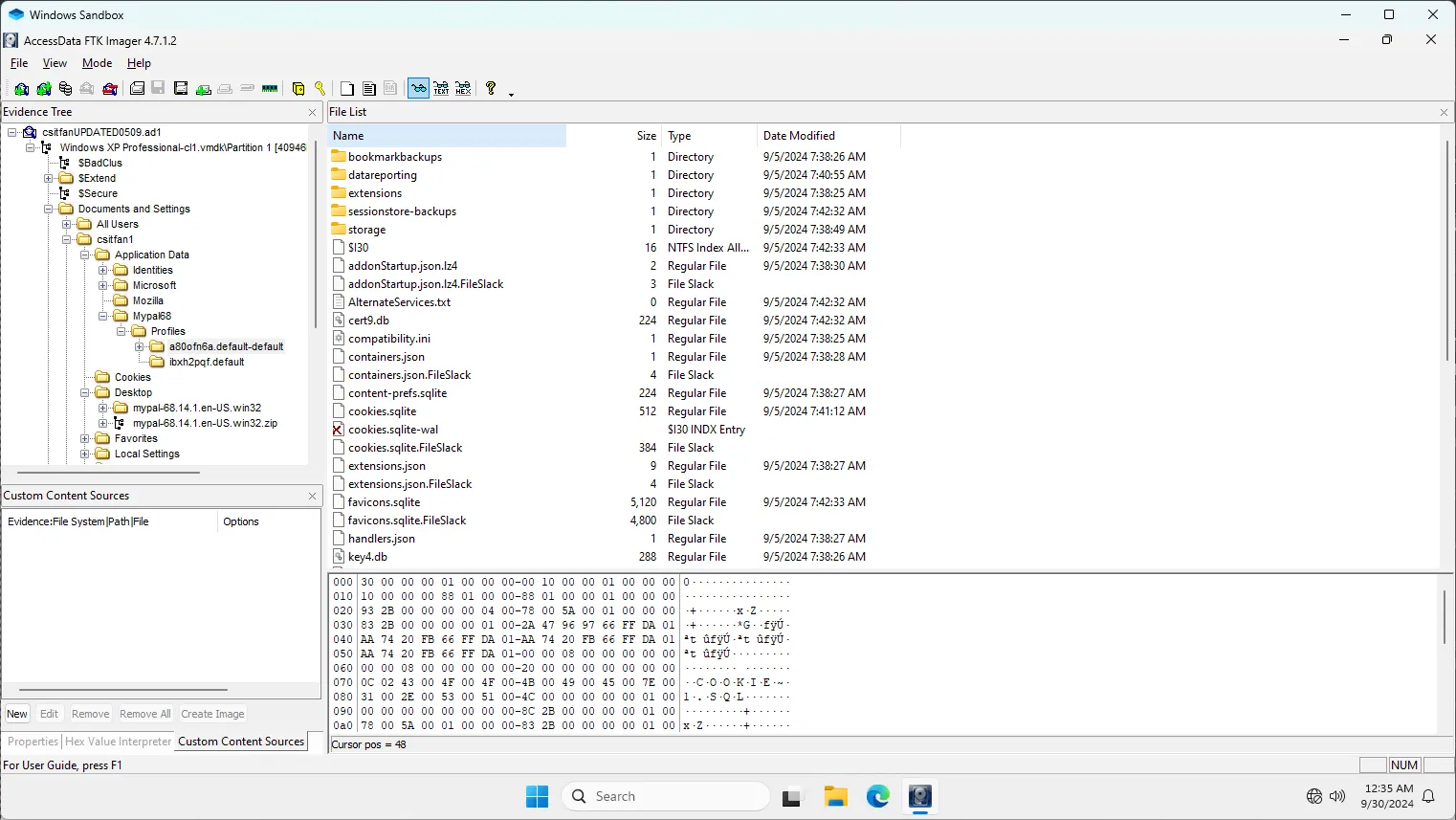The image size is (1456, 820).
Task: Toggle the HEX view mode
Action: tap(463, 89)
